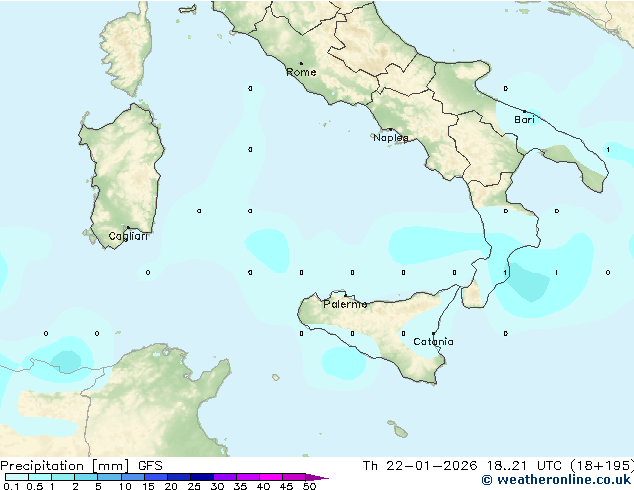Pick the 35–40 mm legend color swatch
The width and height of the screenshot is (634, 490).
point(248,477)
